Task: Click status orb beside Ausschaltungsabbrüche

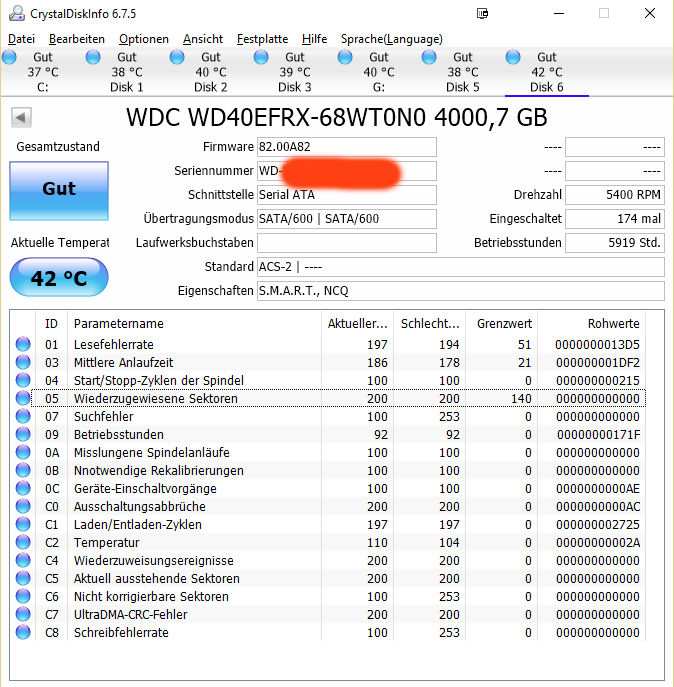Action: point(23,506)
